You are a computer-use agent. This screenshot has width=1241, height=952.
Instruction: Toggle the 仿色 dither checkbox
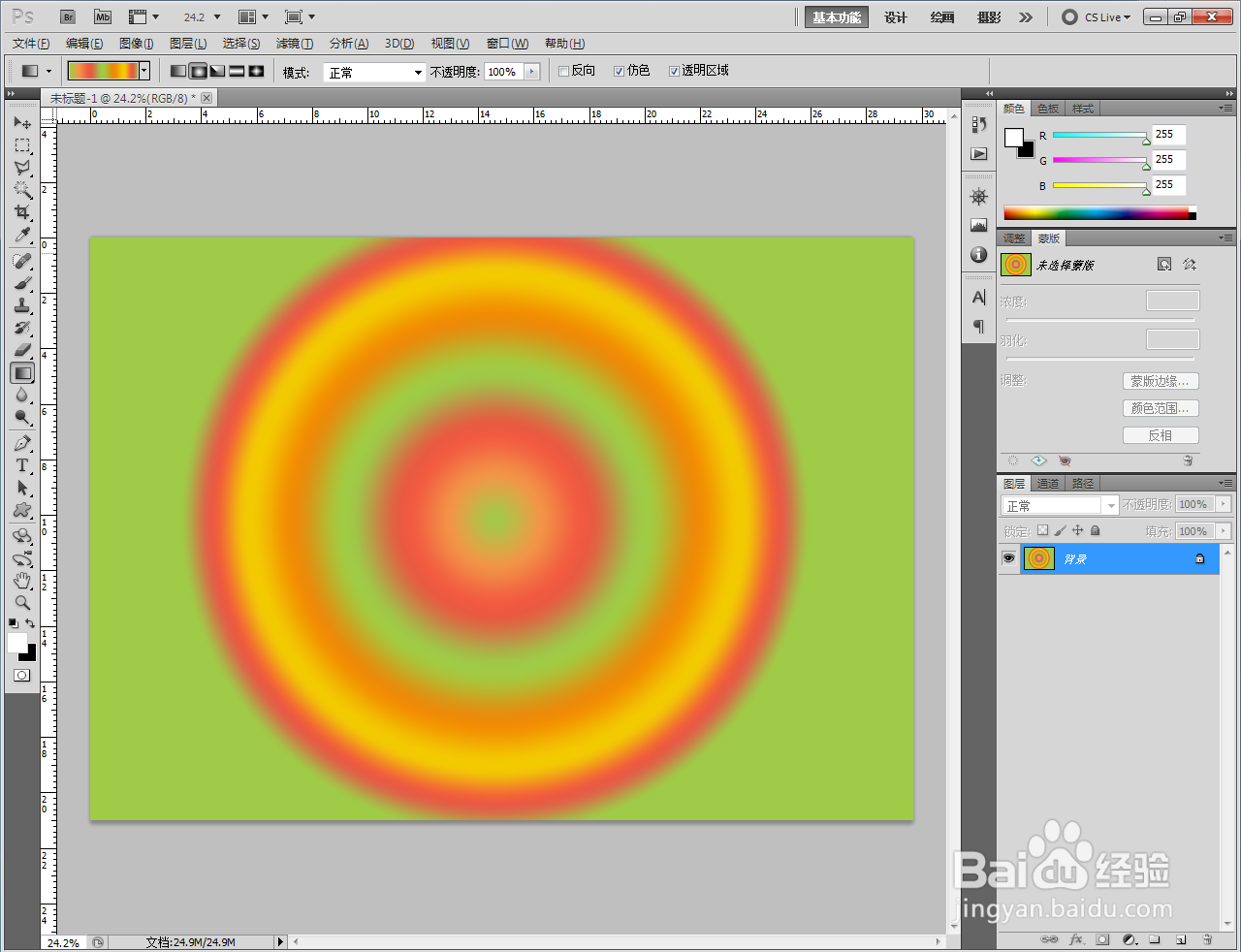[619, 71]
